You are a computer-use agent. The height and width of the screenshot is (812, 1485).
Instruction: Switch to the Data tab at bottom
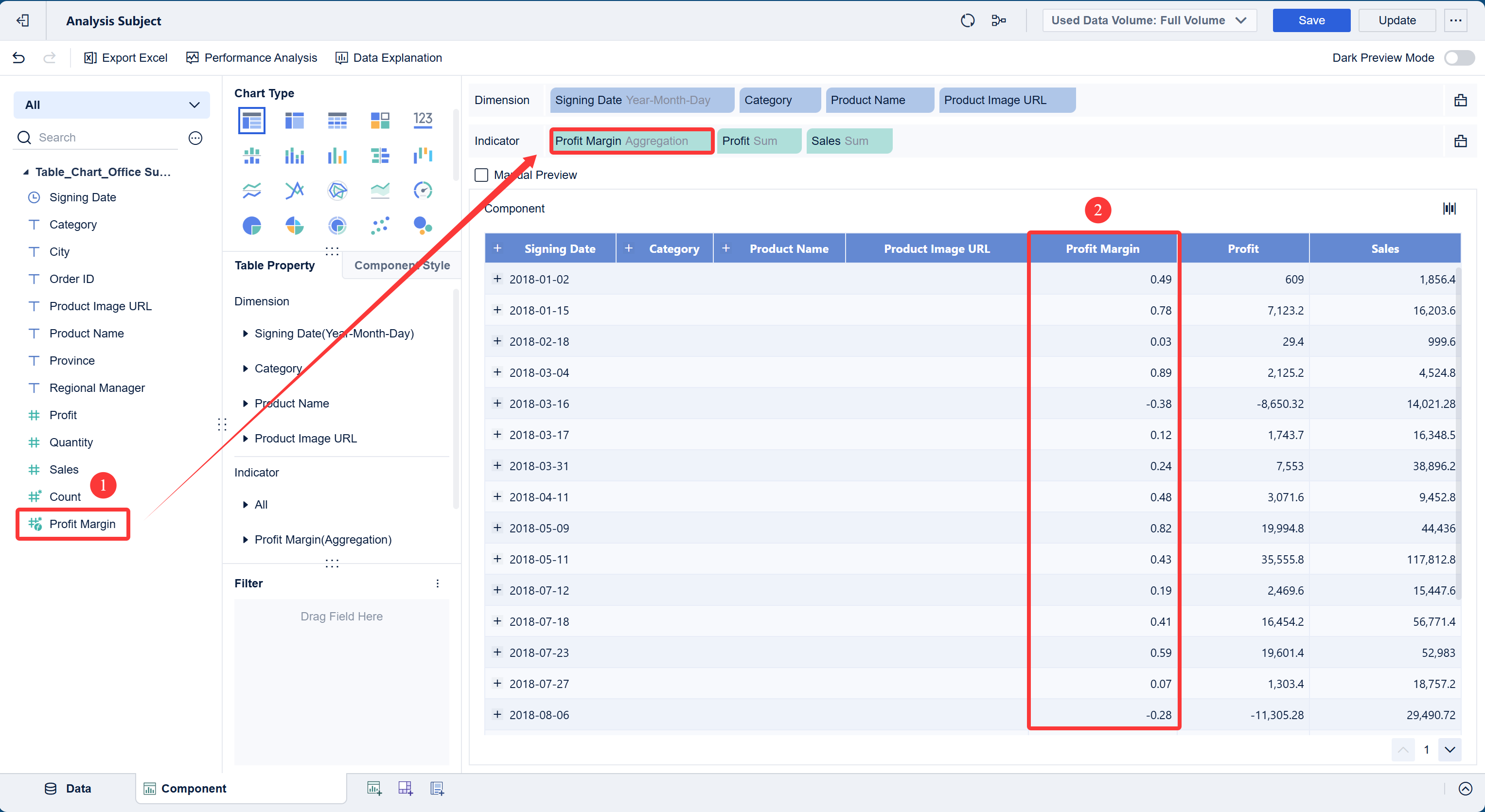[x=68, y=788]
